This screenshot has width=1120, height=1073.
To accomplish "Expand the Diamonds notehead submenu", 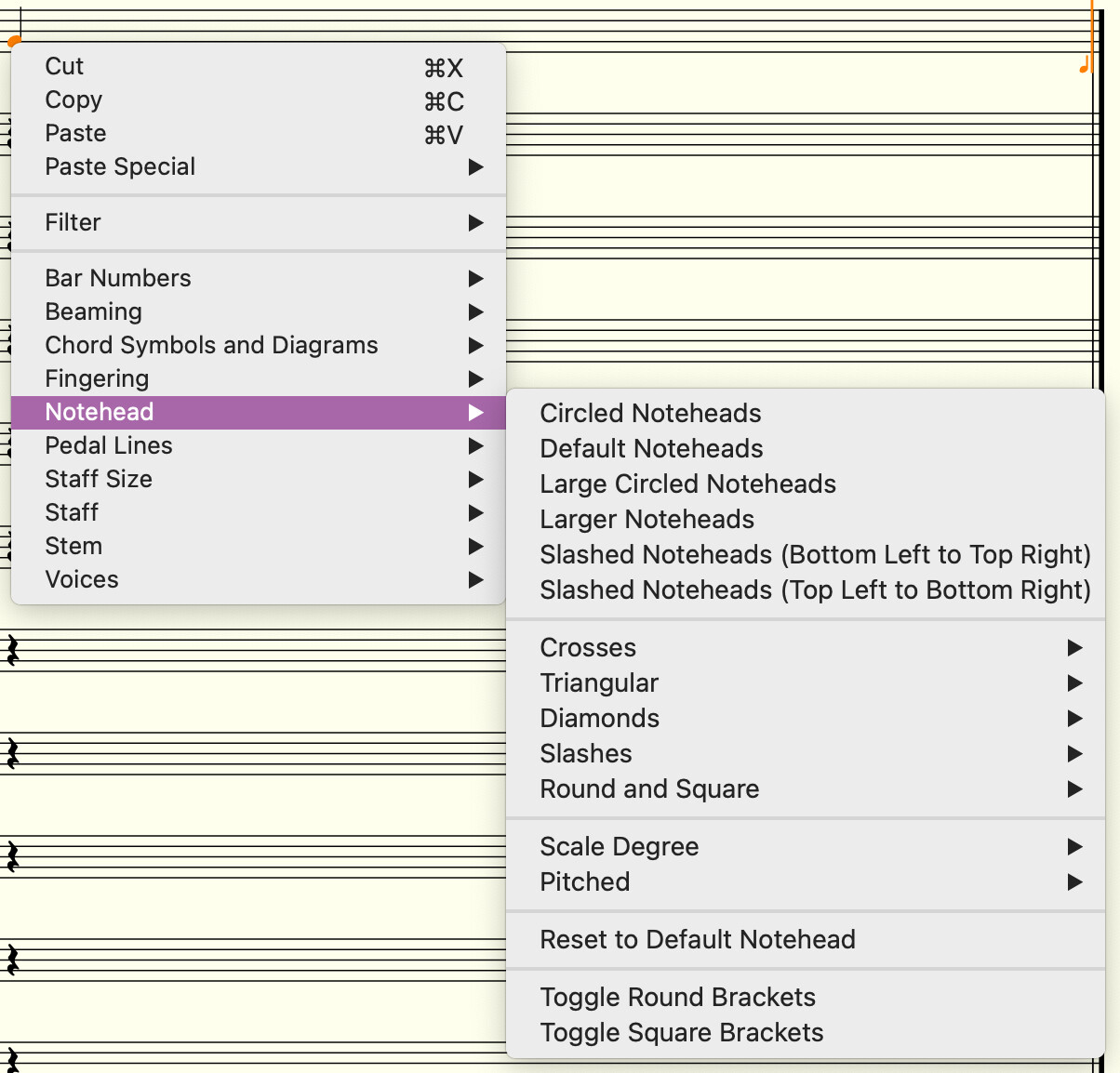I will coord(599,718).
